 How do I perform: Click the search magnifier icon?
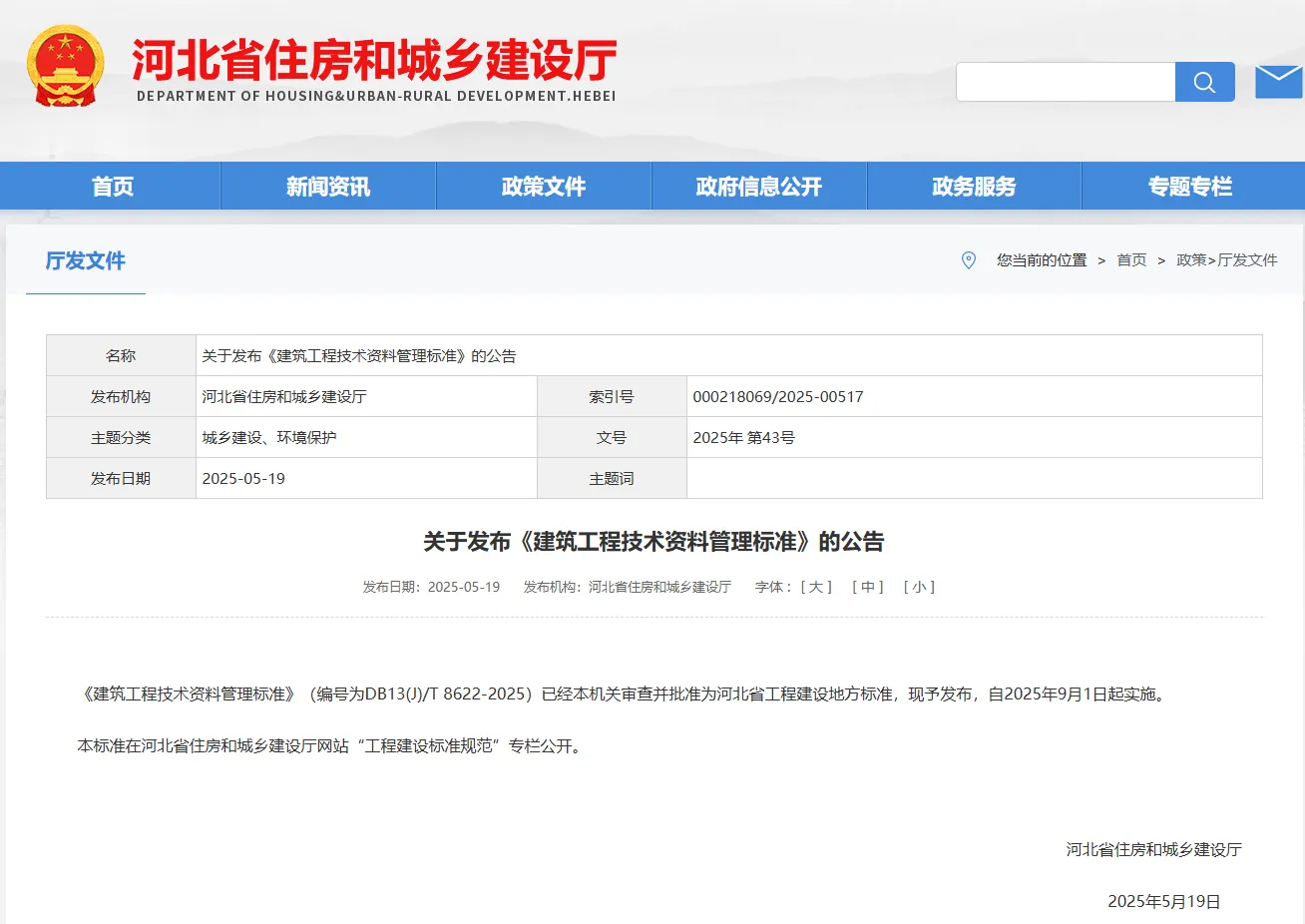point(1204,82)
